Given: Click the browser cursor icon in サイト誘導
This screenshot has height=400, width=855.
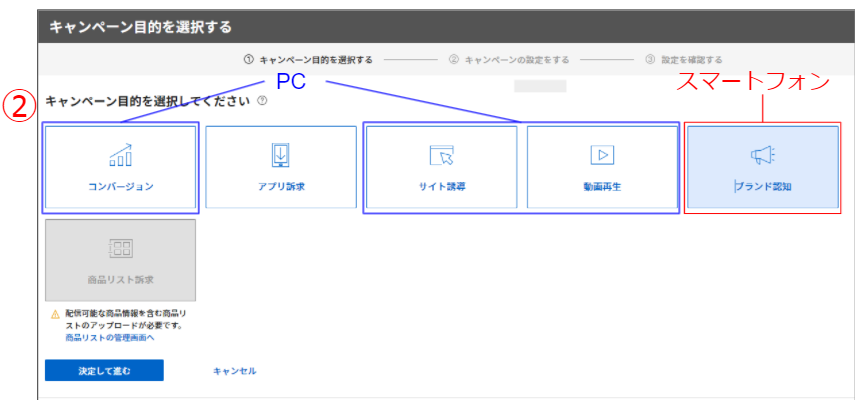Looking at the screenshot, I should click(x=441, y=154).
